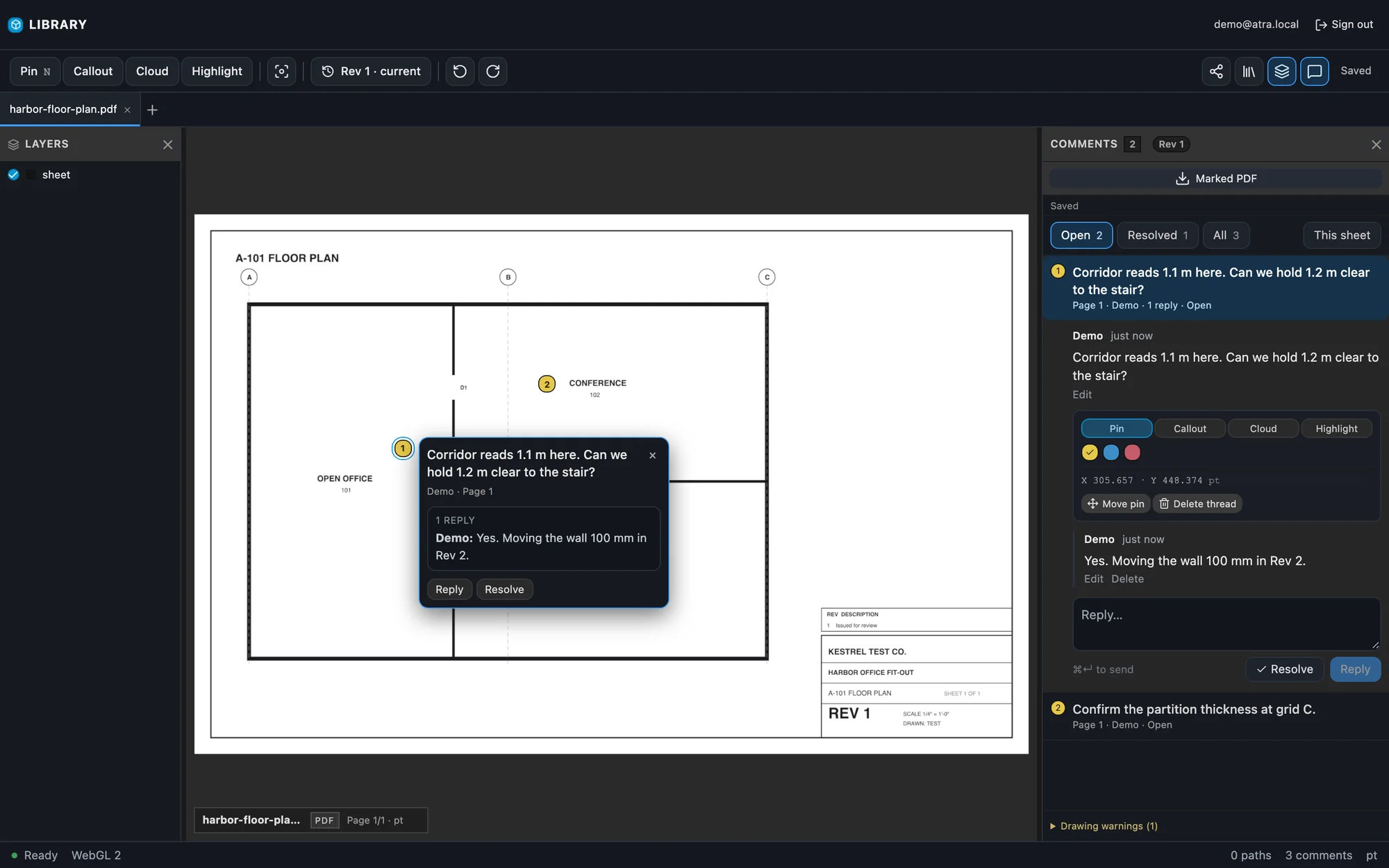Expand the Confirm partition thickness thread
Viewport: 1389px width, 868px height.
coord(1215,716)
